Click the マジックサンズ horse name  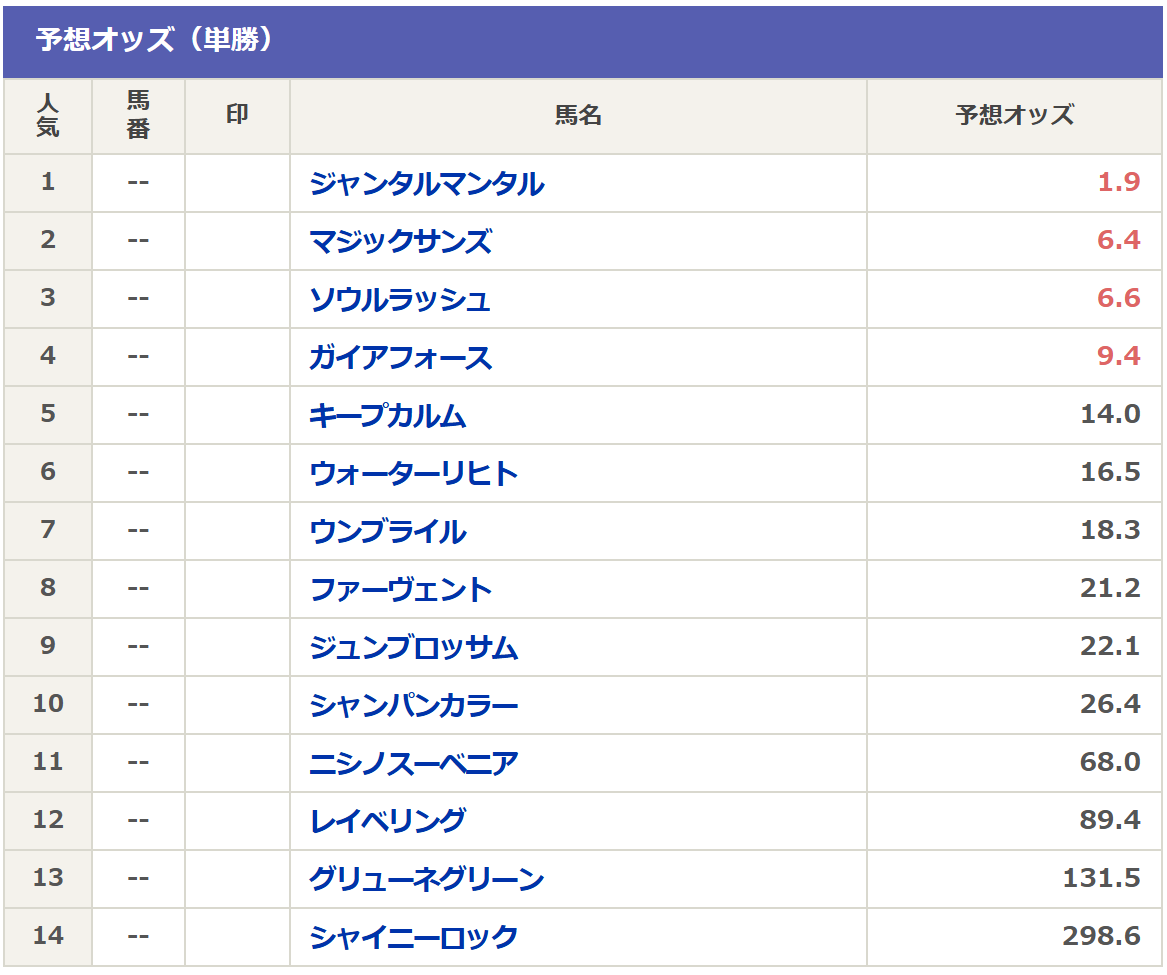click(x=400, y=242)
